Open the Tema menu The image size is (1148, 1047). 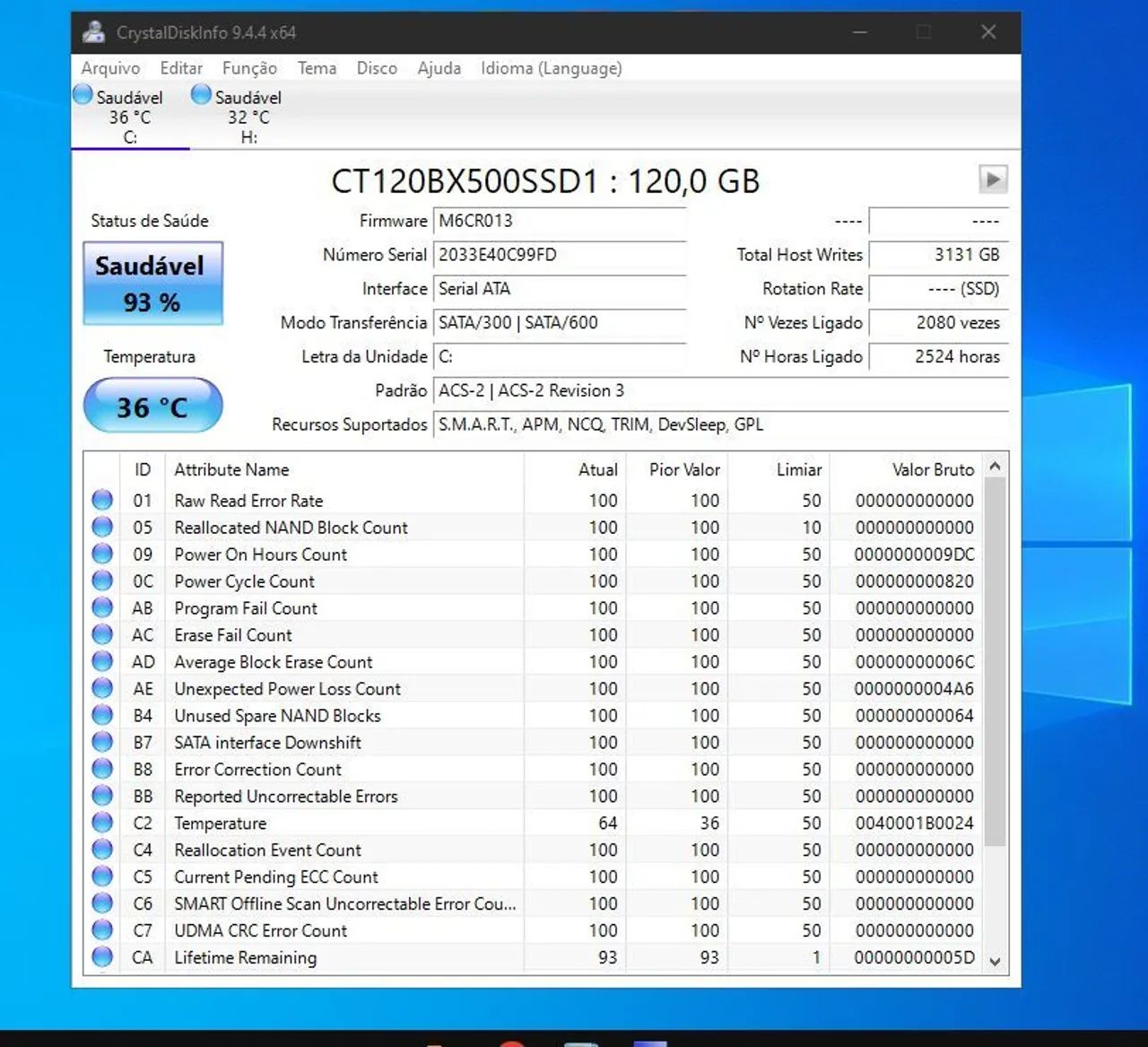pos(317,68)
